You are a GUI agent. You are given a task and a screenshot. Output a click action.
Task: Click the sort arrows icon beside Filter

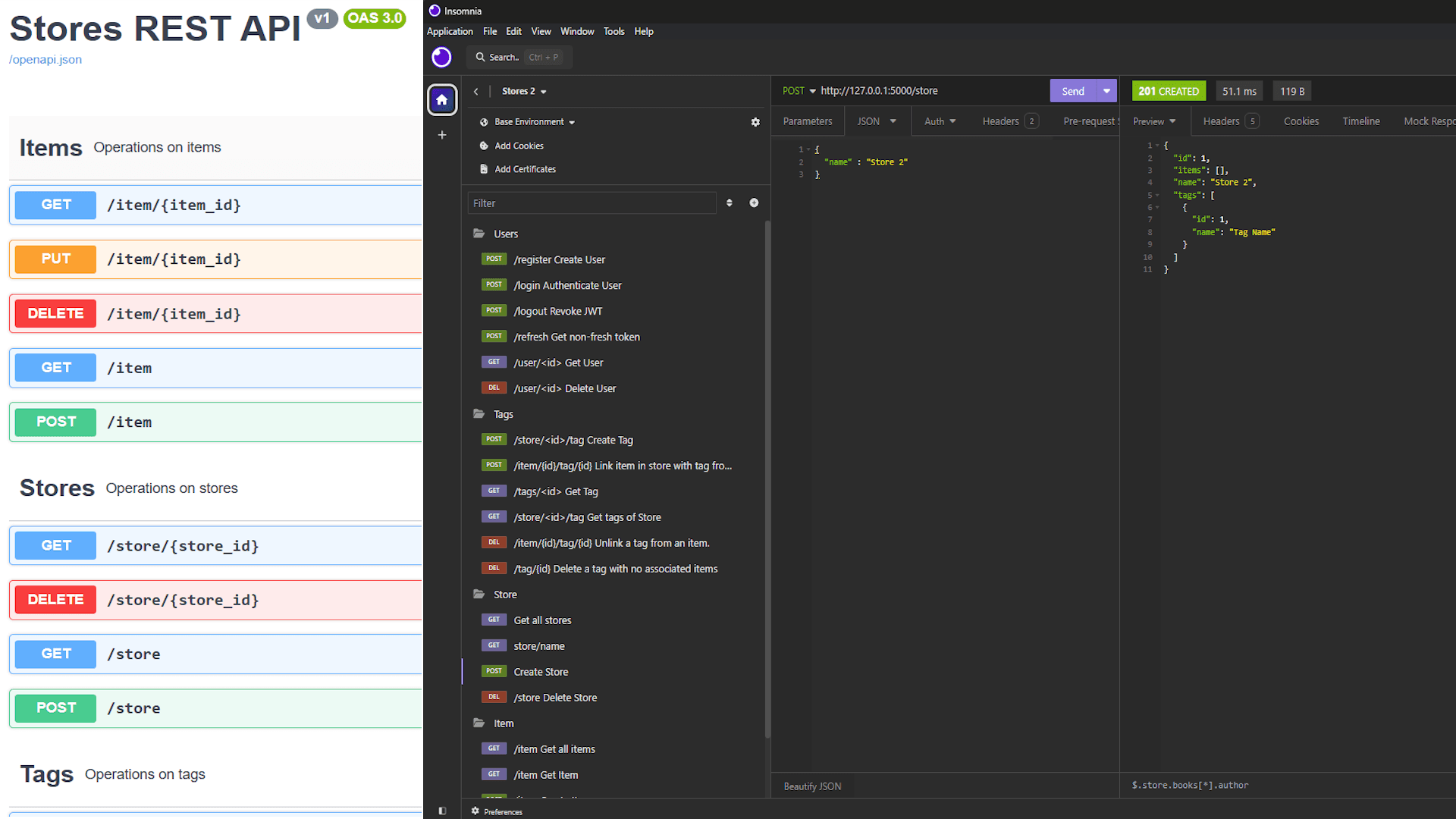(x=730, y=202)
